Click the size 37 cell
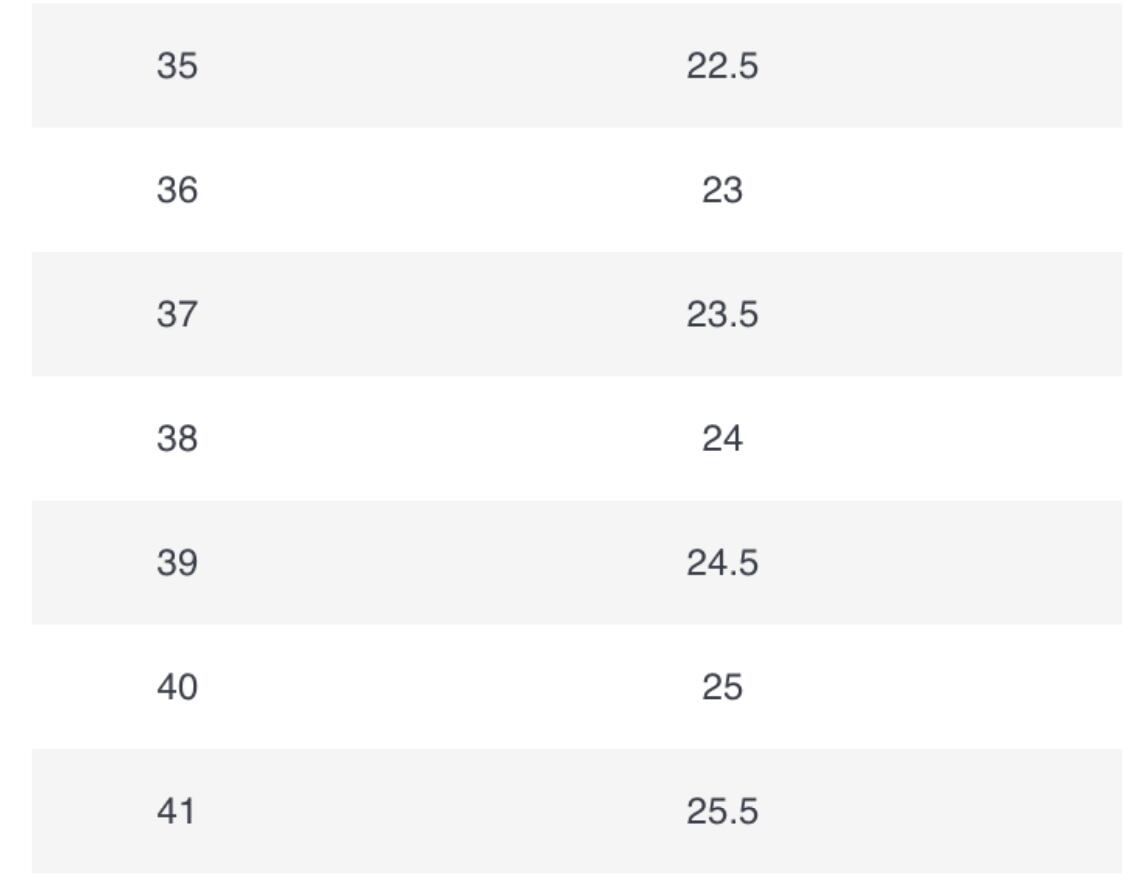Viewport: 1146px width, 879px height. (177, 314)
